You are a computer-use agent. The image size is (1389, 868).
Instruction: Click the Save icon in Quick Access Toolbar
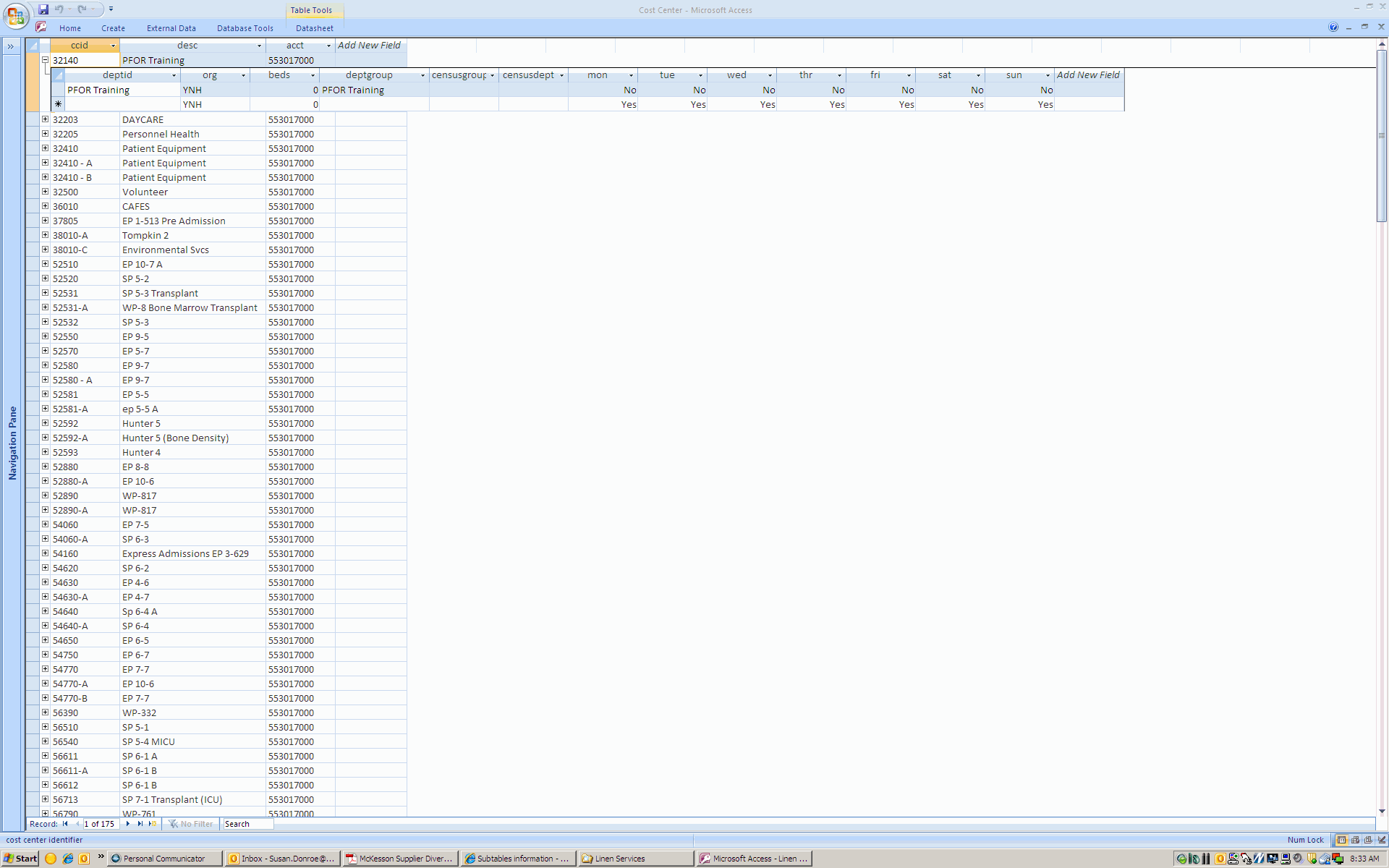pos(43,9)
